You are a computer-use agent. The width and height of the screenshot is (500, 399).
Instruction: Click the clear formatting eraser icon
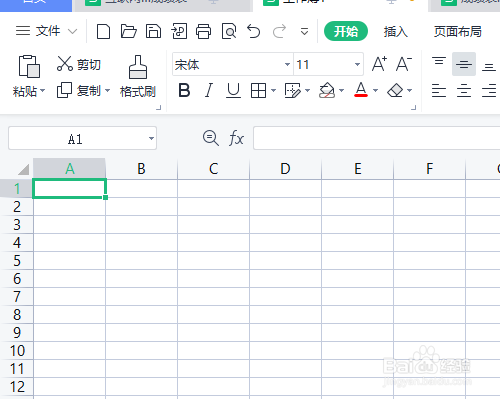click(395, 90)
